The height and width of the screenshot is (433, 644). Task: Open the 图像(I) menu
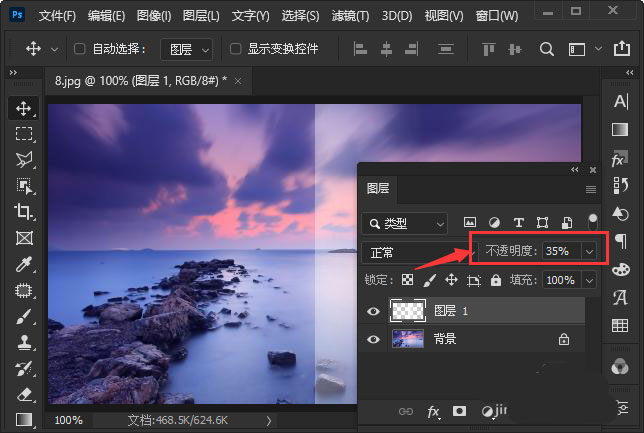[153, 16]
